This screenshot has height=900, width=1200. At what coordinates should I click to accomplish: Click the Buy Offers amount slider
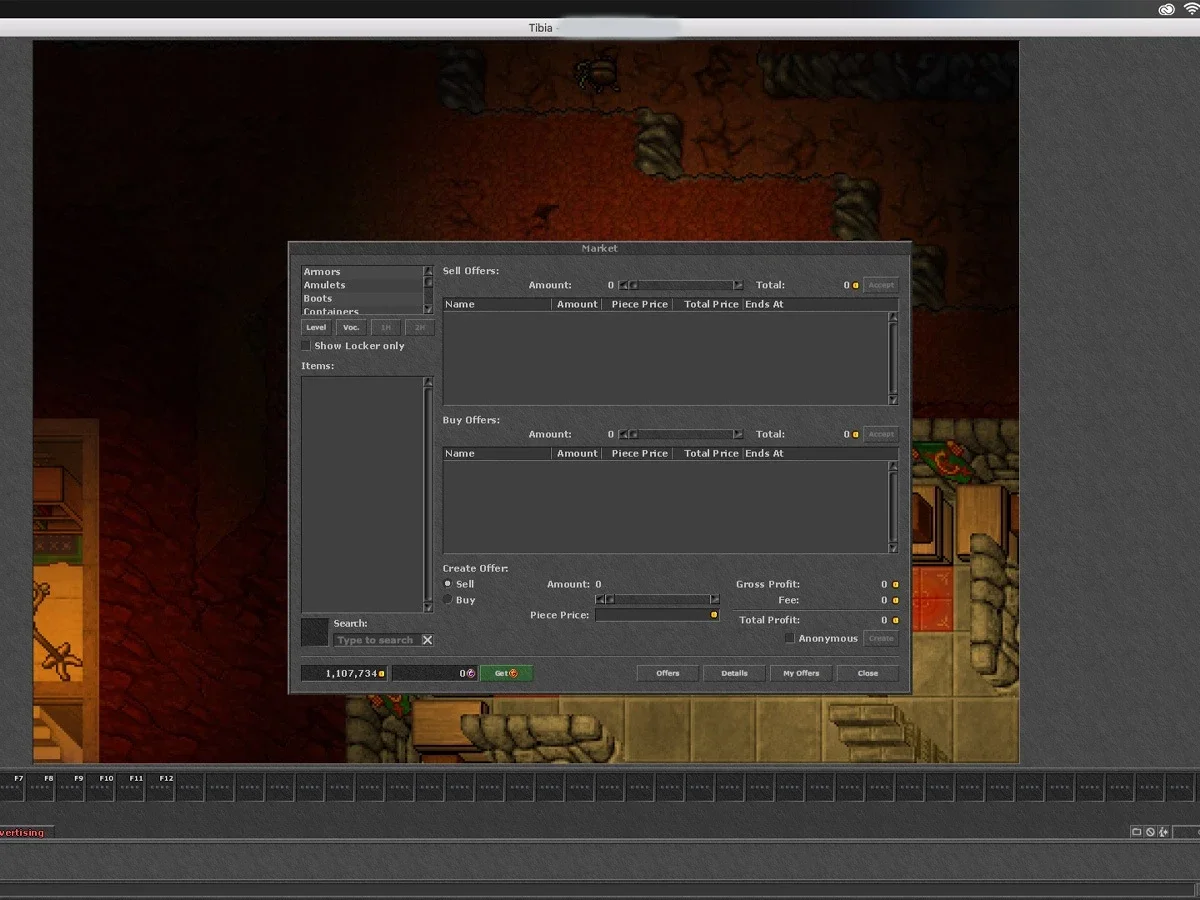tap(681, 434)
